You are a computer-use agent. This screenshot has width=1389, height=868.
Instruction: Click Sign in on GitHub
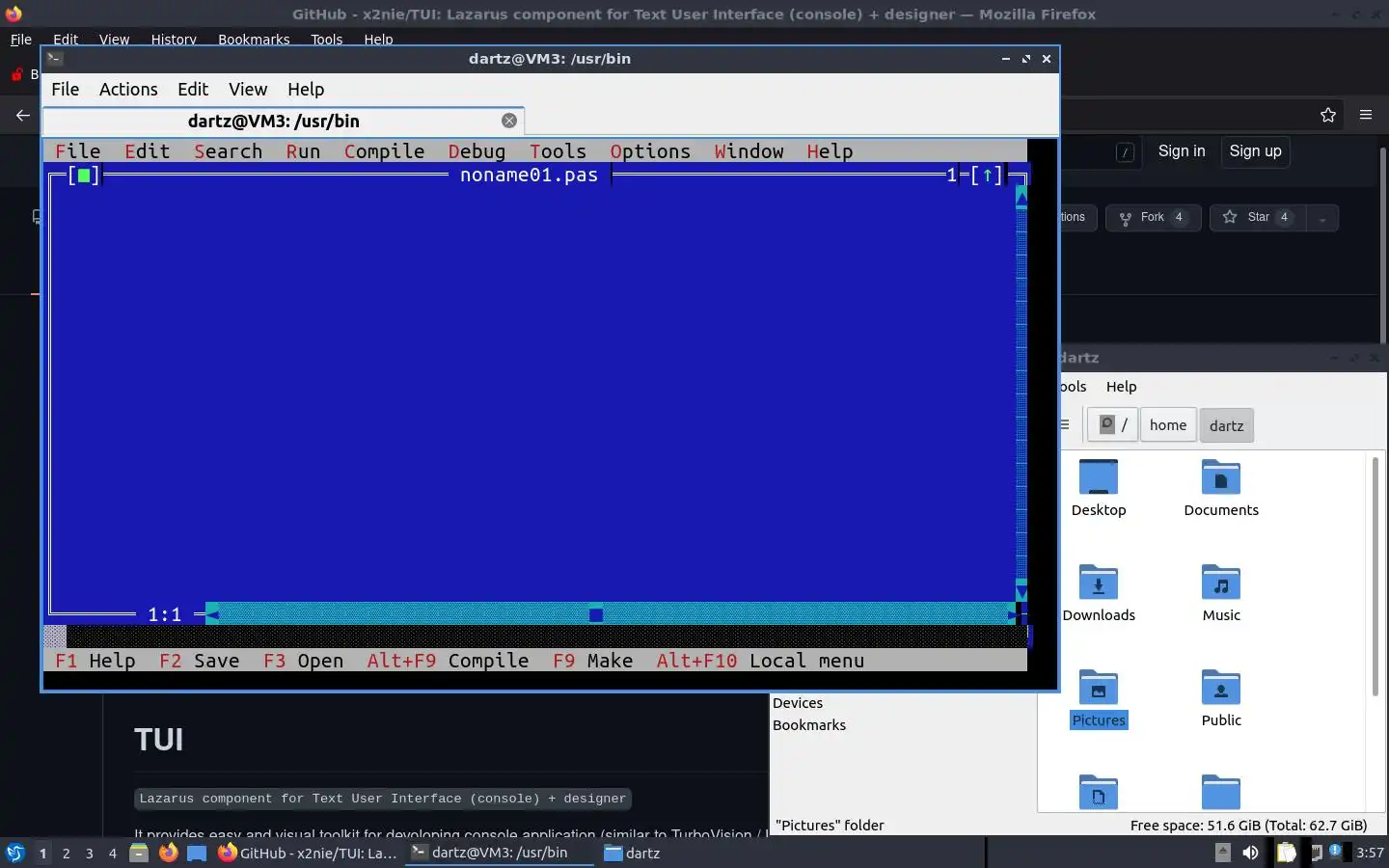coord(1182,150)
